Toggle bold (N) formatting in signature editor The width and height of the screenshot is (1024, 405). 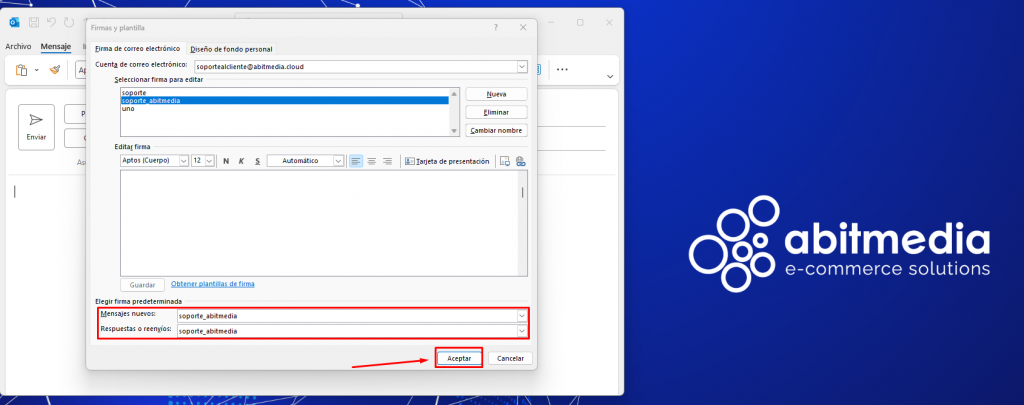[x=226, y=161]
